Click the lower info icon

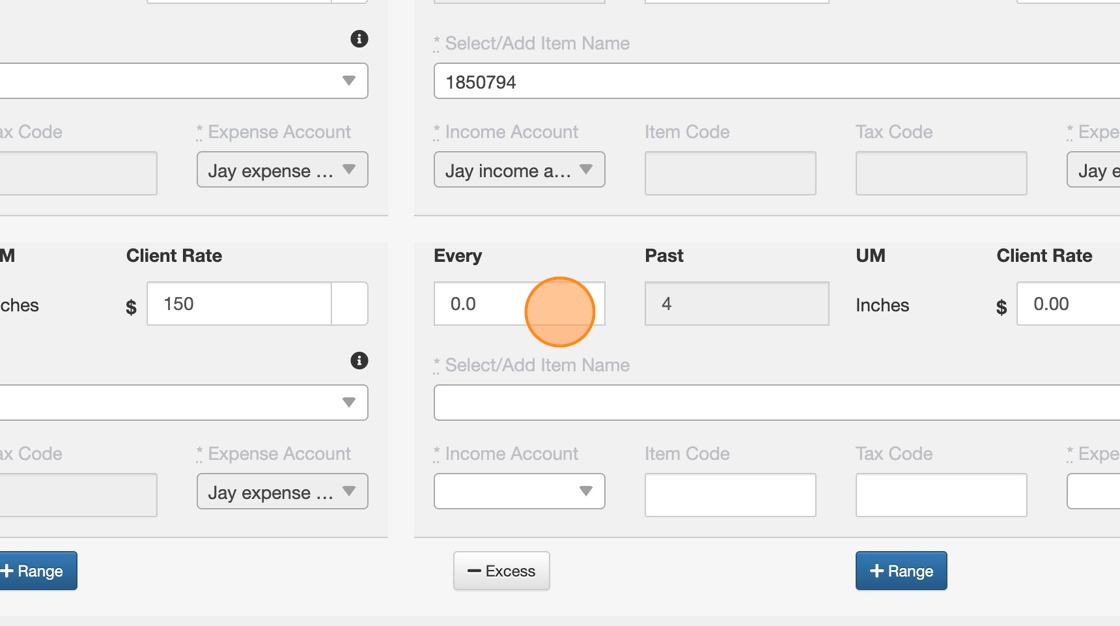tap(359, 361)
